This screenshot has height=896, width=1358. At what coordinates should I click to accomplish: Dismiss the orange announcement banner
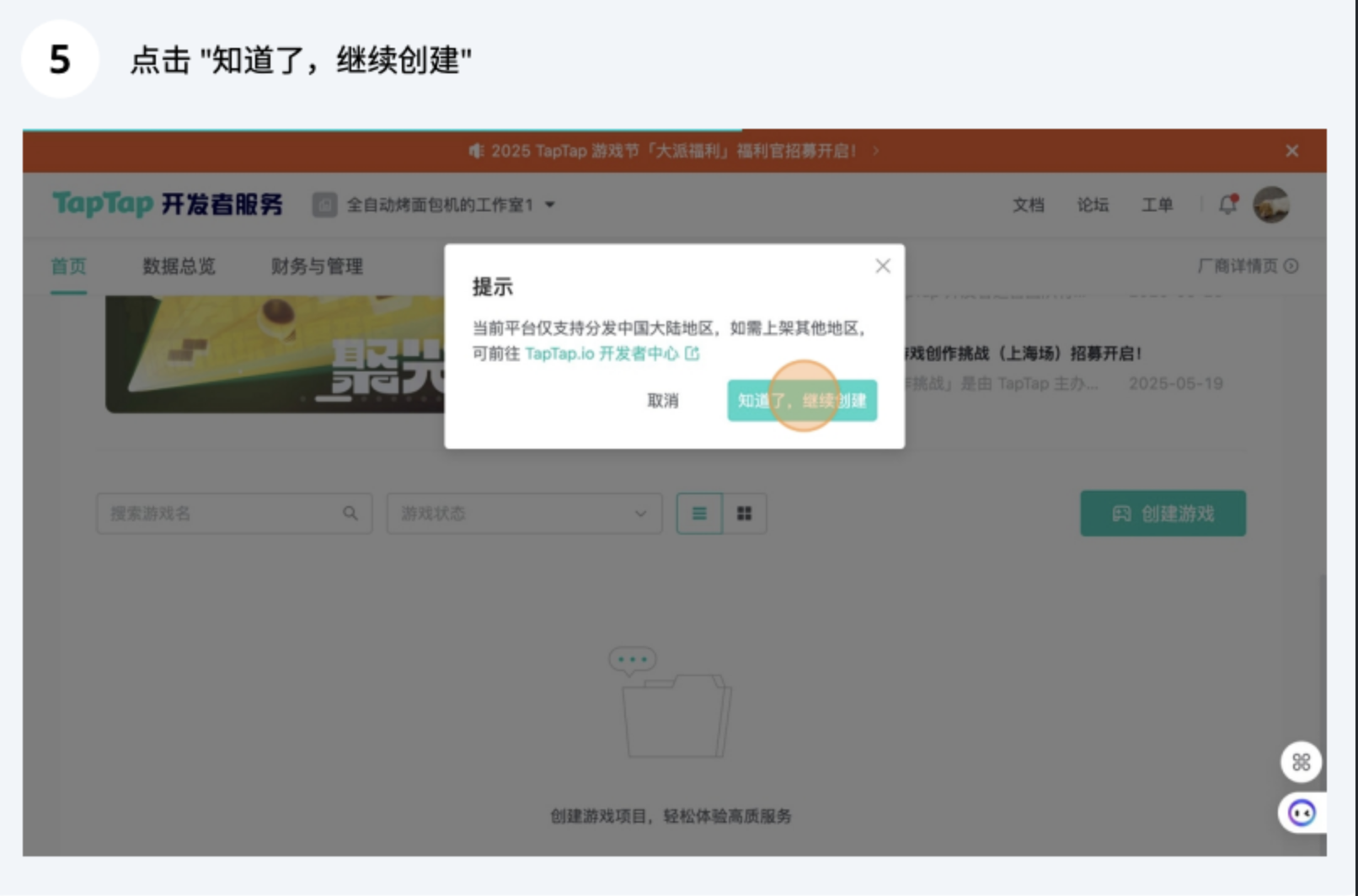tap(1292, 151)
